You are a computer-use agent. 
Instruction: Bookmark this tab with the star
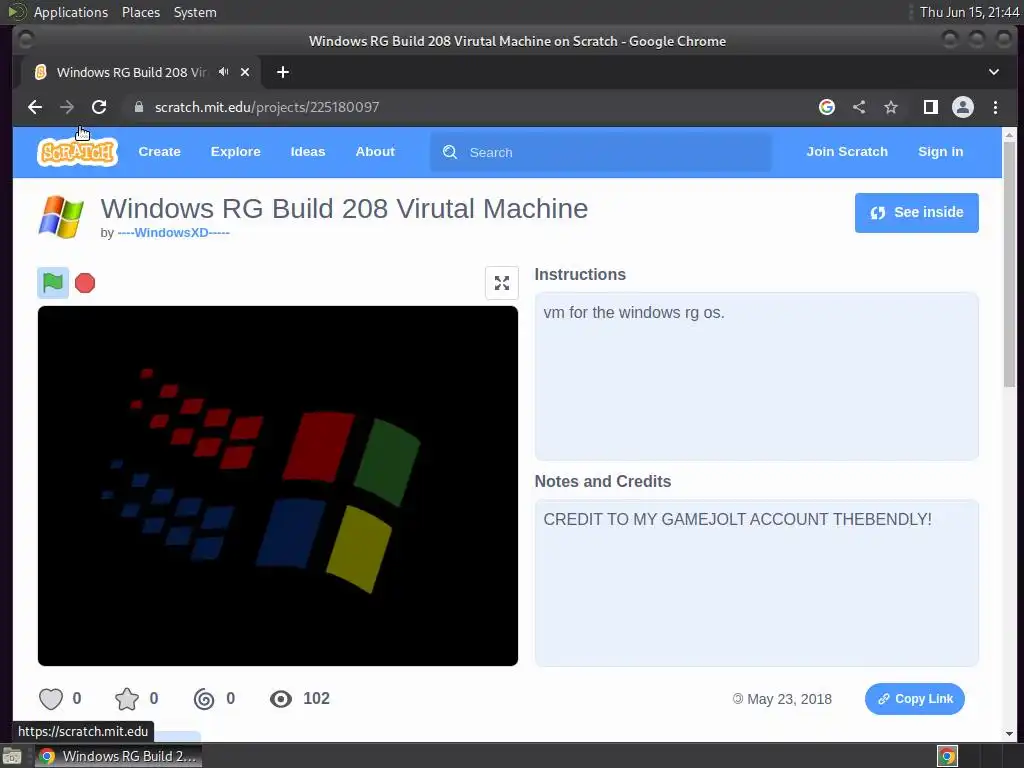[891, 107]
